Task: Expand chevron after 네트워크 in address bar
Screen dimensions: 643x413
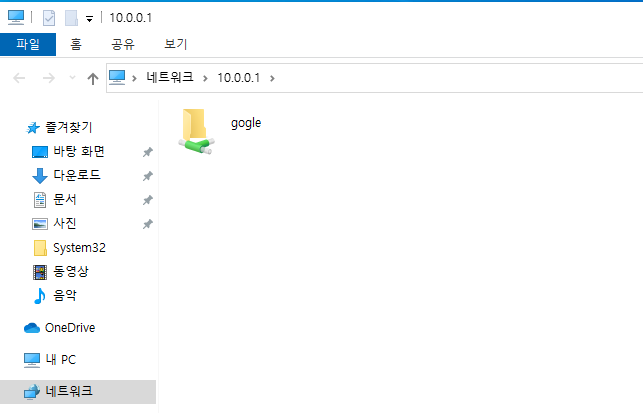Action: (205, 78)
